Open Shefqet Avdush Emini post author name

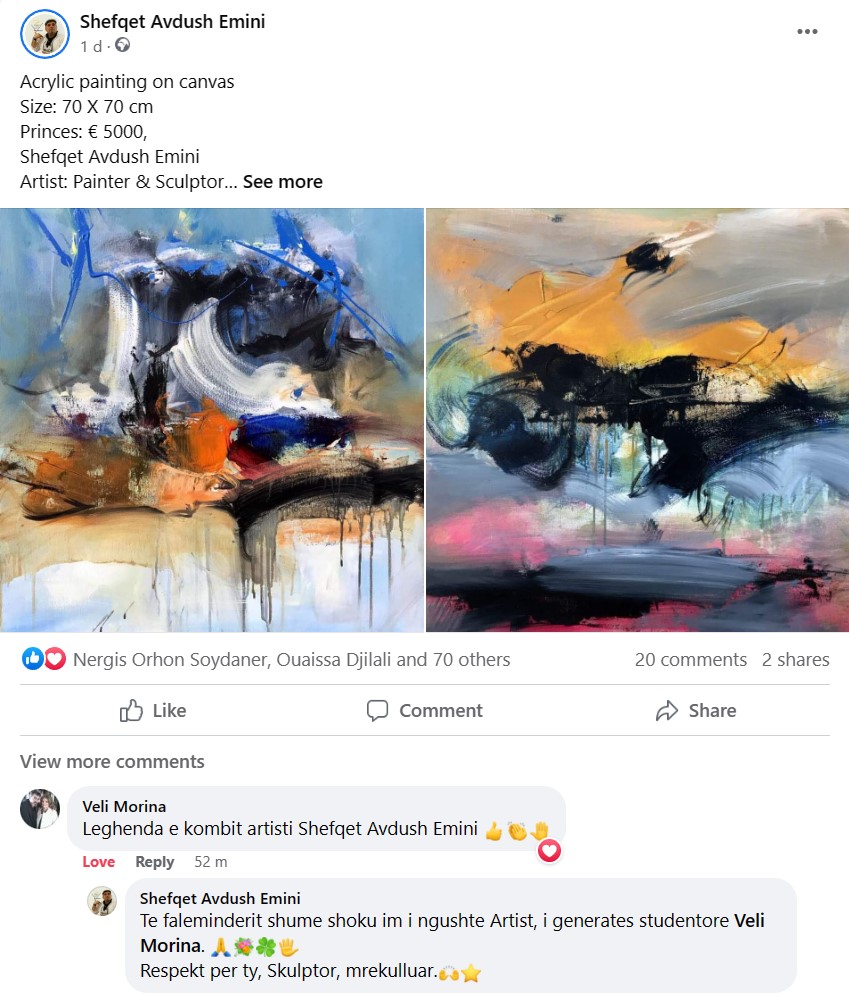click(x=173, y=22)
